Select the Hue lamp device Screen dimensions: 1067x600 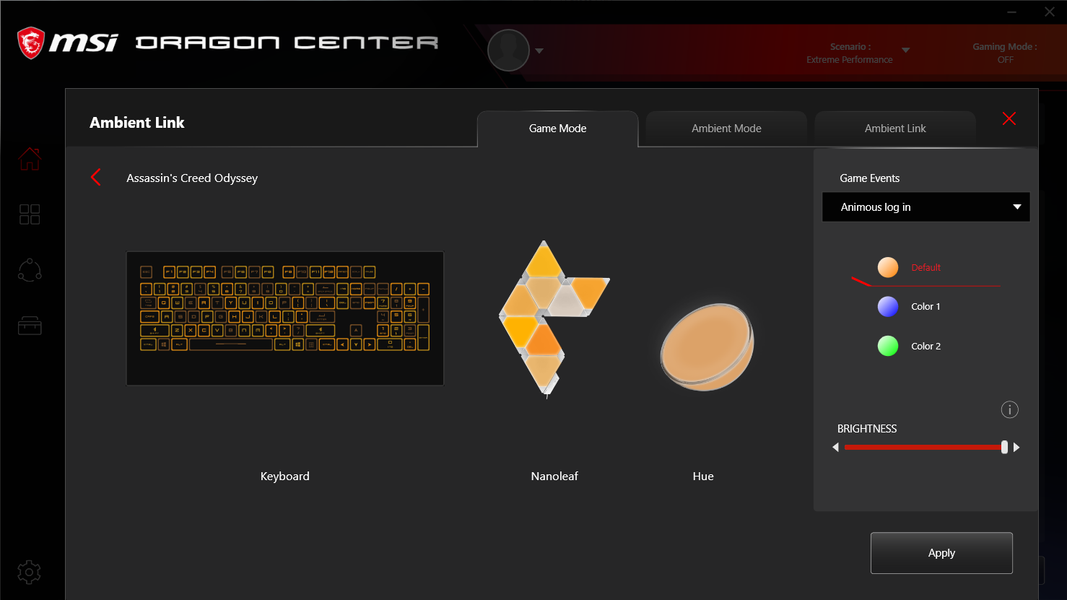click(x=707, y=347)
